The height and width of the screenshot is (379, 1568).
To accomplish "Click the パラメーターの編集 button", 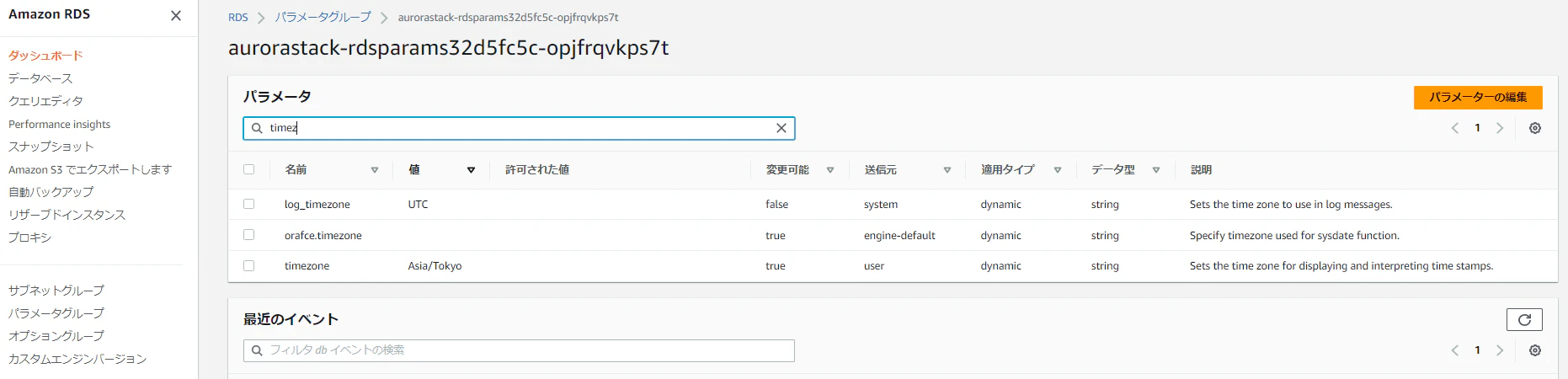I will pyautogui.click(x=1478, y=97).
